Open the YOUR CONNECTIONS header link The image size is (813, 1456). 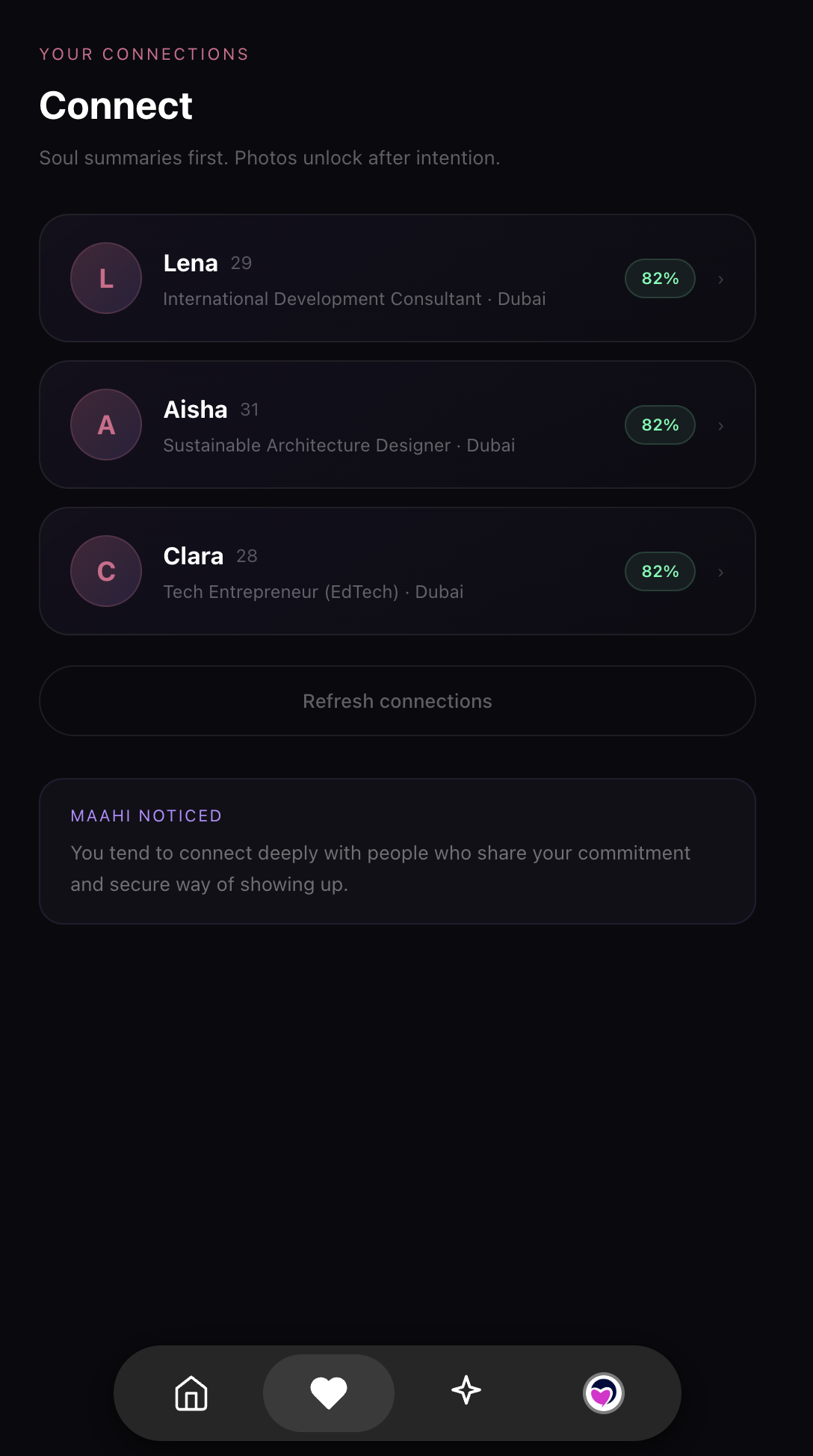[x=143, y=54]
